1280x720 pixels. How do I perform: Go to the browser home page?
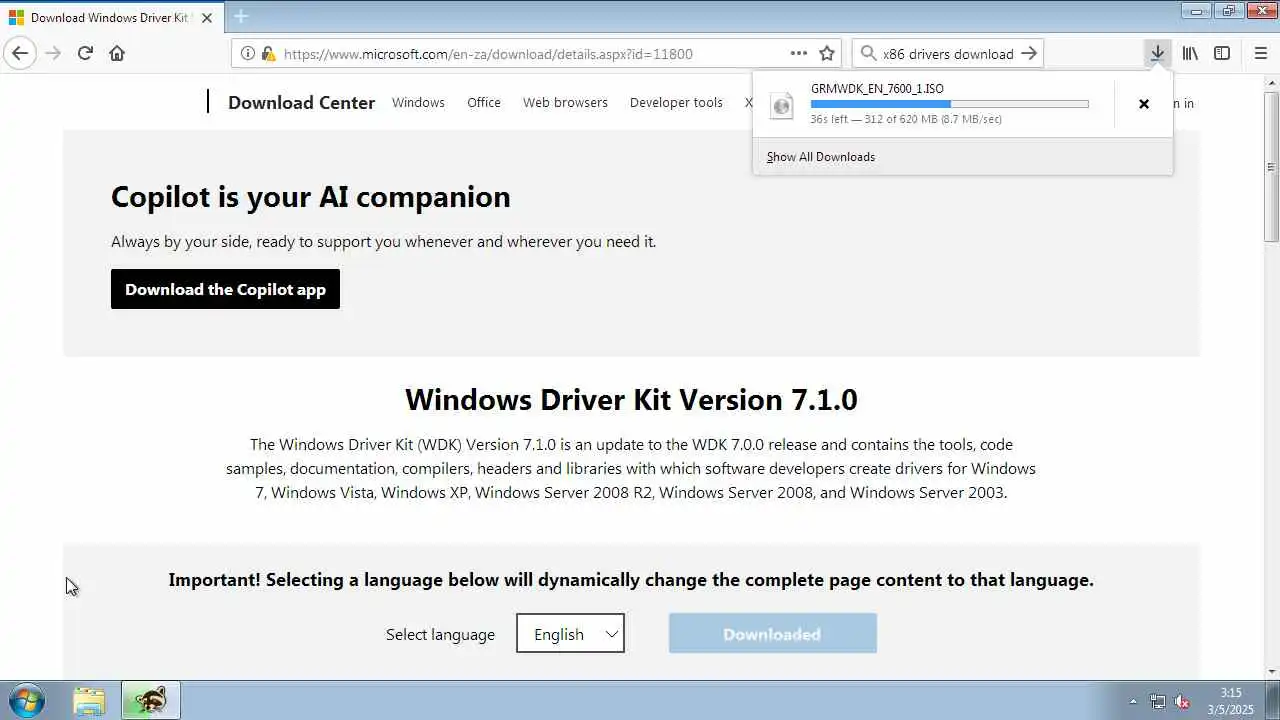(x=117, y=54)
